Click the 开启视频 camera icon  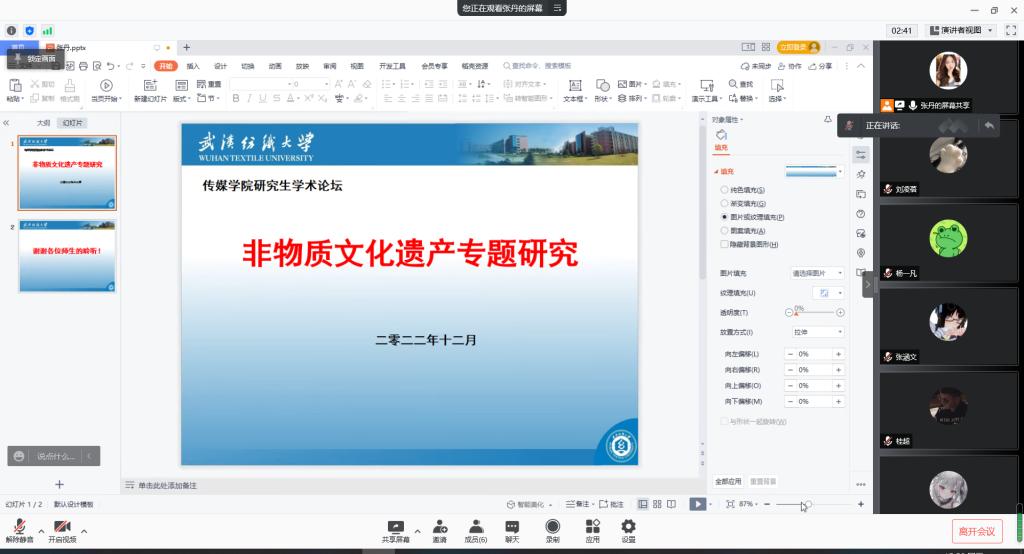62,526
